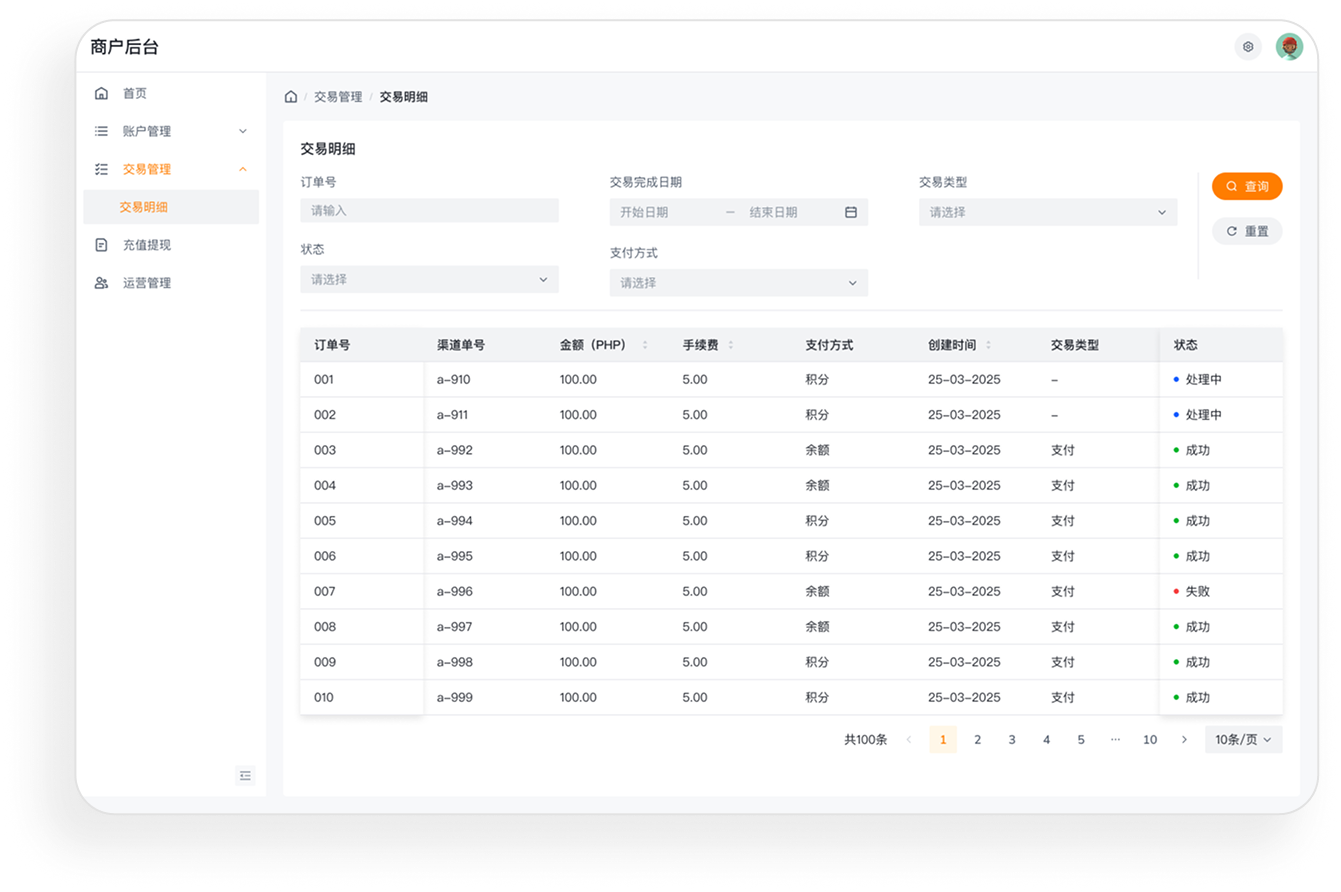The width and height of the screenshot is (1341, 892).
Task: Go to page 4
Action: tap(1046, 740)
